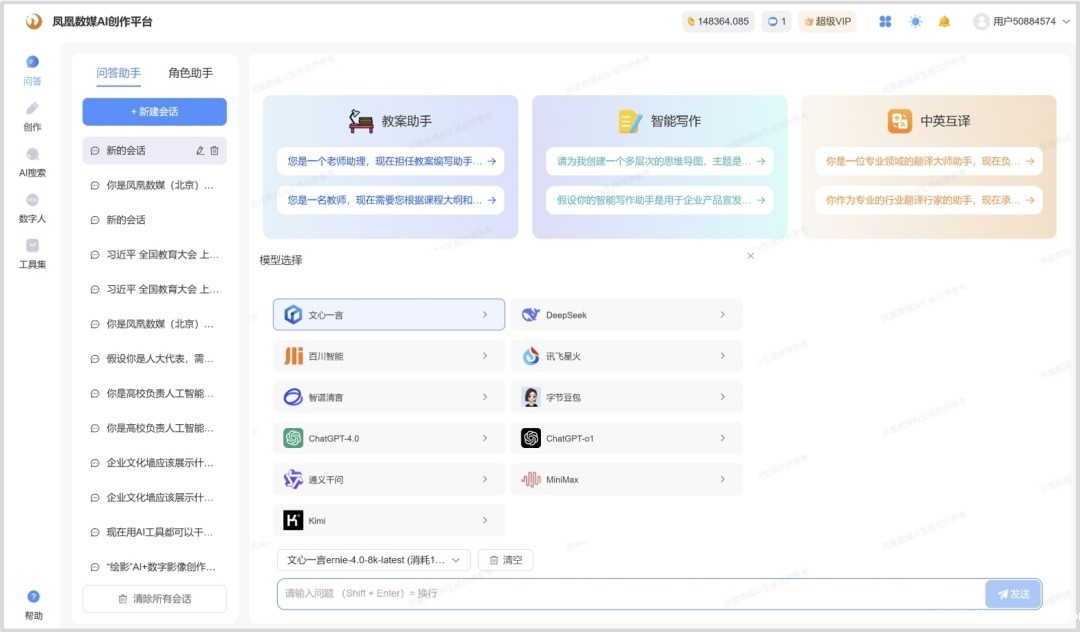Screen dimensions: 1080x632
Task: Open the 现在用AI工具都可以干 conversation
Action: coord(154,532)
